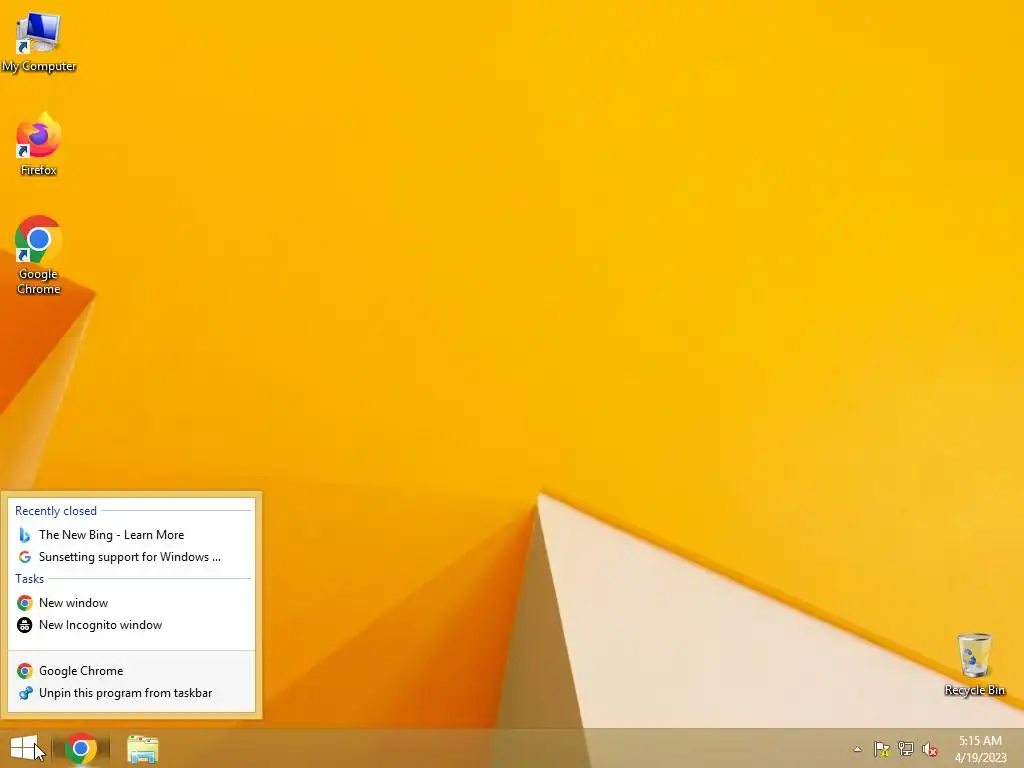Screen dimensions: 1024x768
Task: Show hidden tray icons arrow
Action: click(857, 749)
